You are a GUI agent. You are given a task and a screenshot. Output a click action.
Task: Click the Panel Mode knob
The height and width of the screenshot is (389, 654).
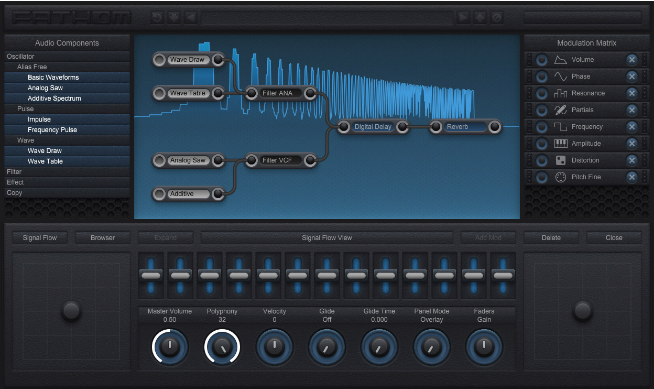(x=432, y=346)
